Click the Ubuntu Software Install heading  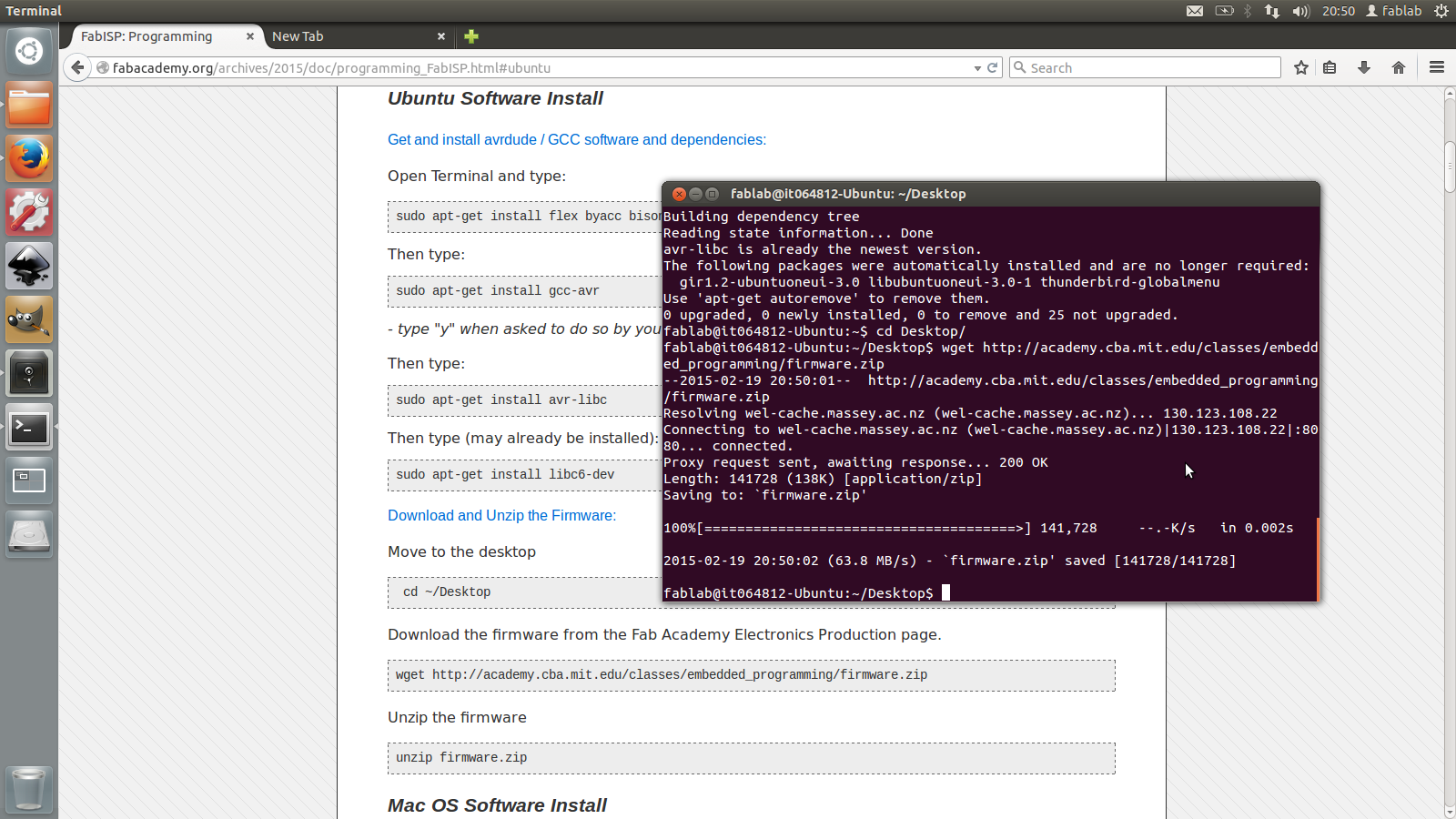[495, 98]
